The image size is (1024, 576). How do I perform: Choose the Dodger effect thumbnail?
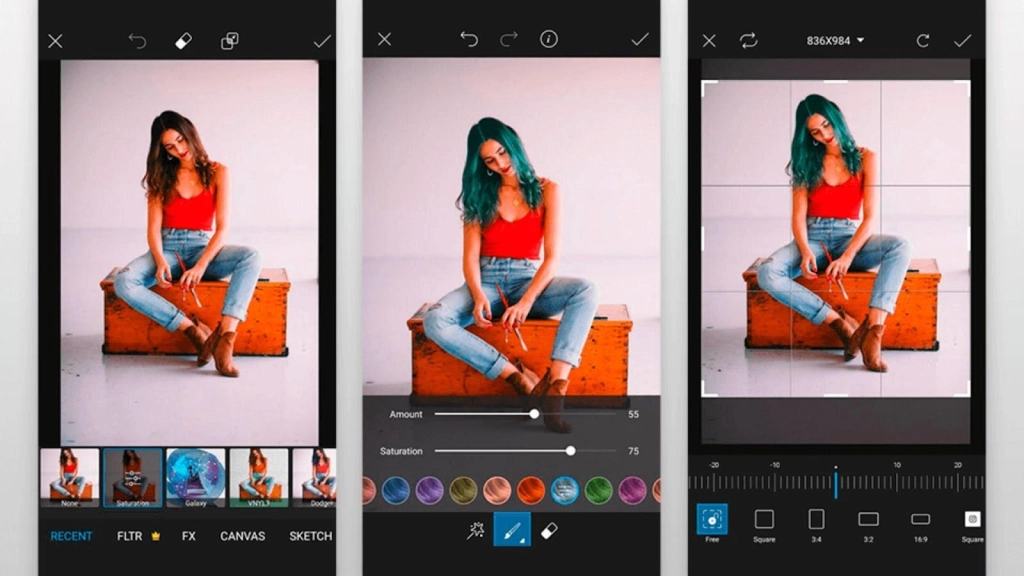pos(315,477)
